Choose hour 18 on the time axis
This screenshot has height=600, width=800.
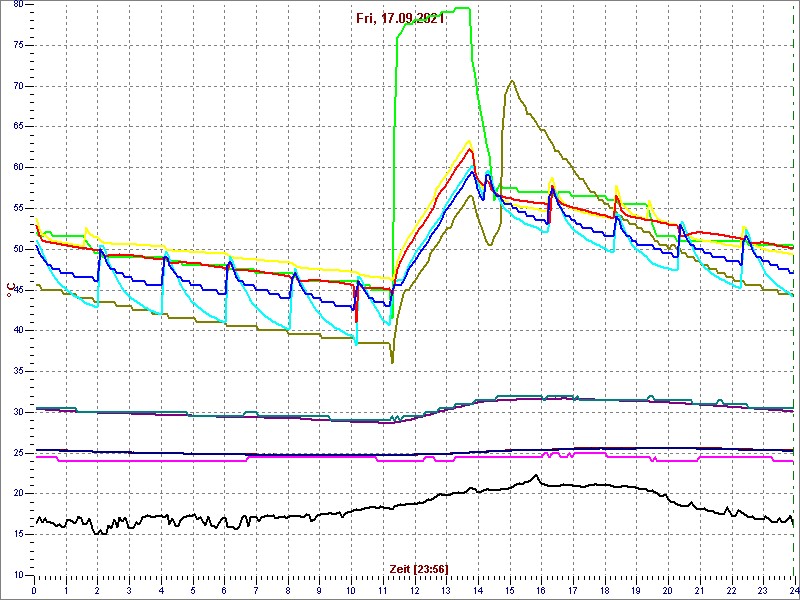pos(604,590)
